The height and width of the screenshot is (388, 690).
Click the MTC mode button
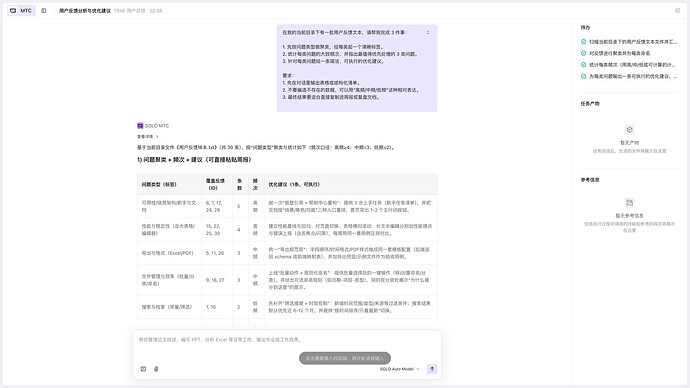pyautogui.click(x=21, y=11)
